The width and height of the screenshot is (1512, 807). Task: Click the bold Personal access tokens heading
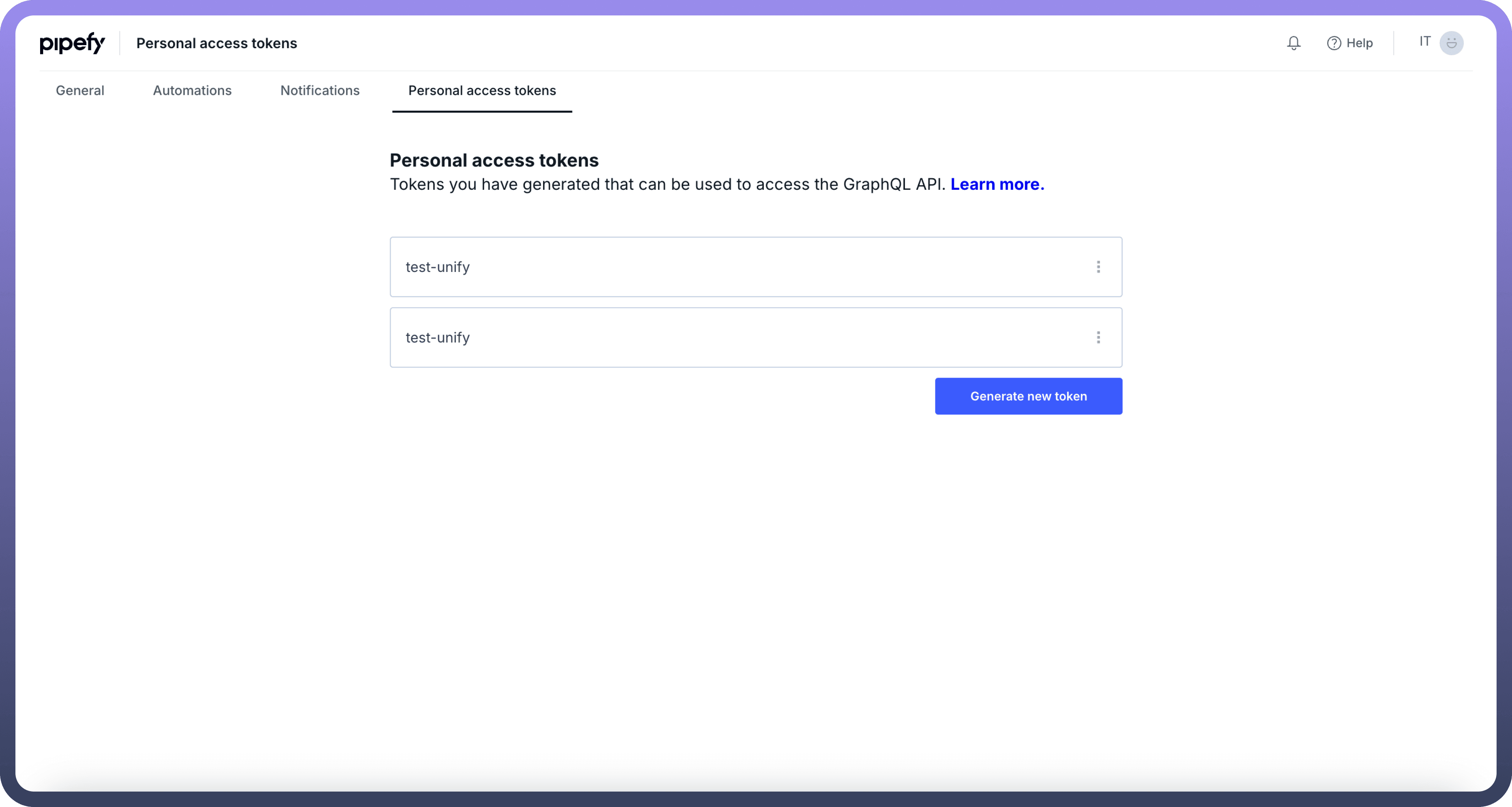coord(494,160)
